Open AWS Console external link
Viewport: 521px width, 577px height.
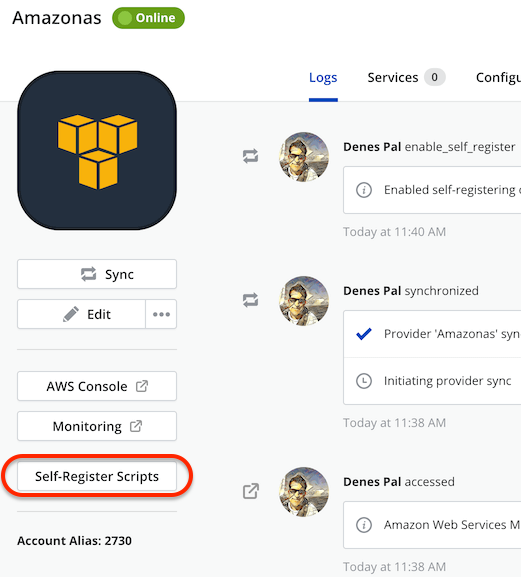tap(97, 386)
